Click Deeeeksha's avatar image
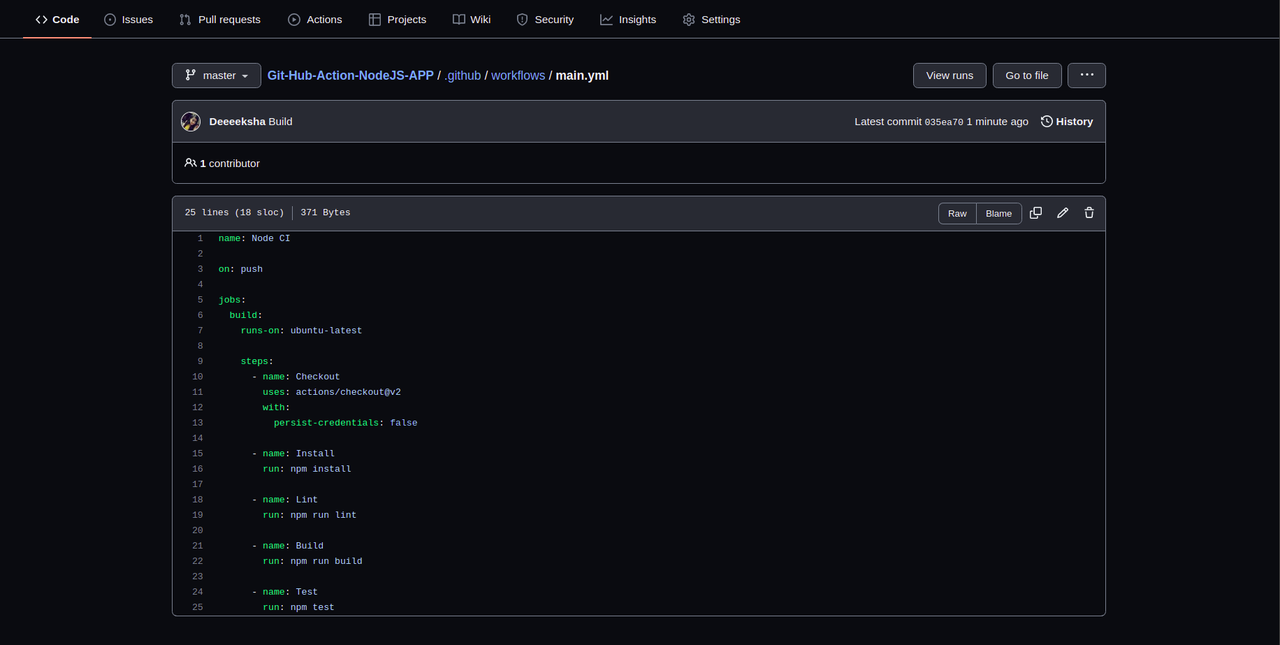Viewport: 1280px width, 645px height. (191, 122)
